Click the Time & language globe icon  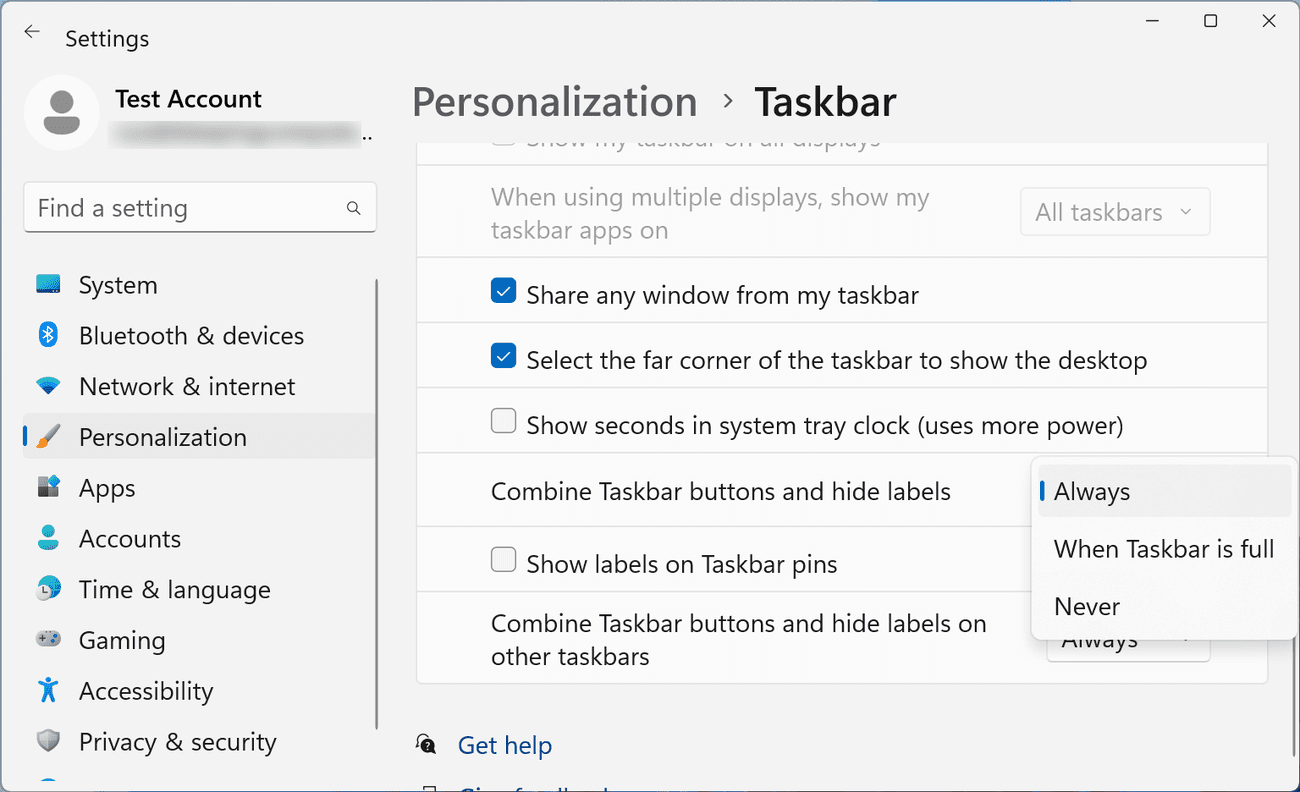coord(48,590)
